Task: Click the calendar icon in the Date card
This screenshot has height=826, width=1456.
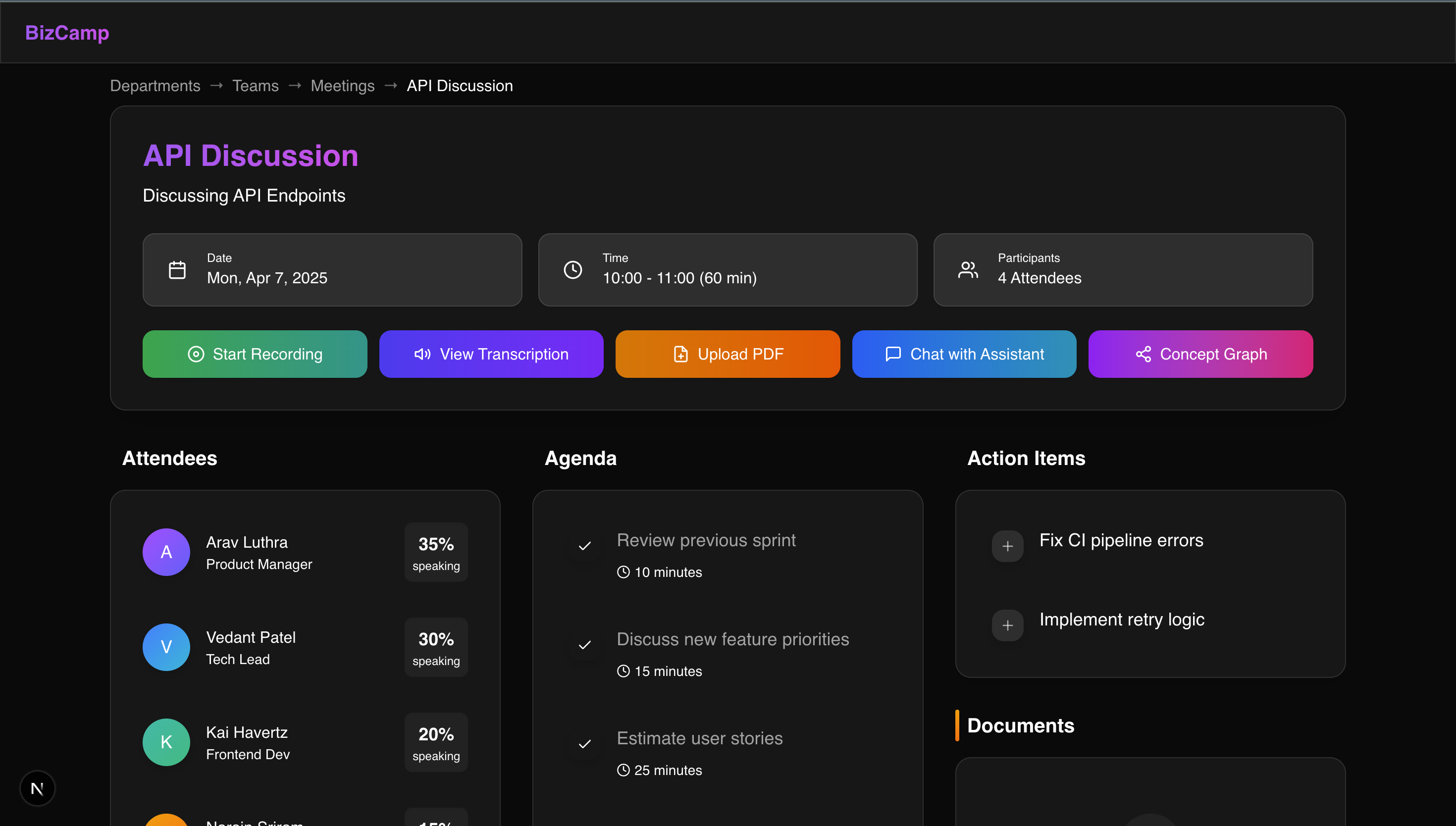Action: [177, 269]
